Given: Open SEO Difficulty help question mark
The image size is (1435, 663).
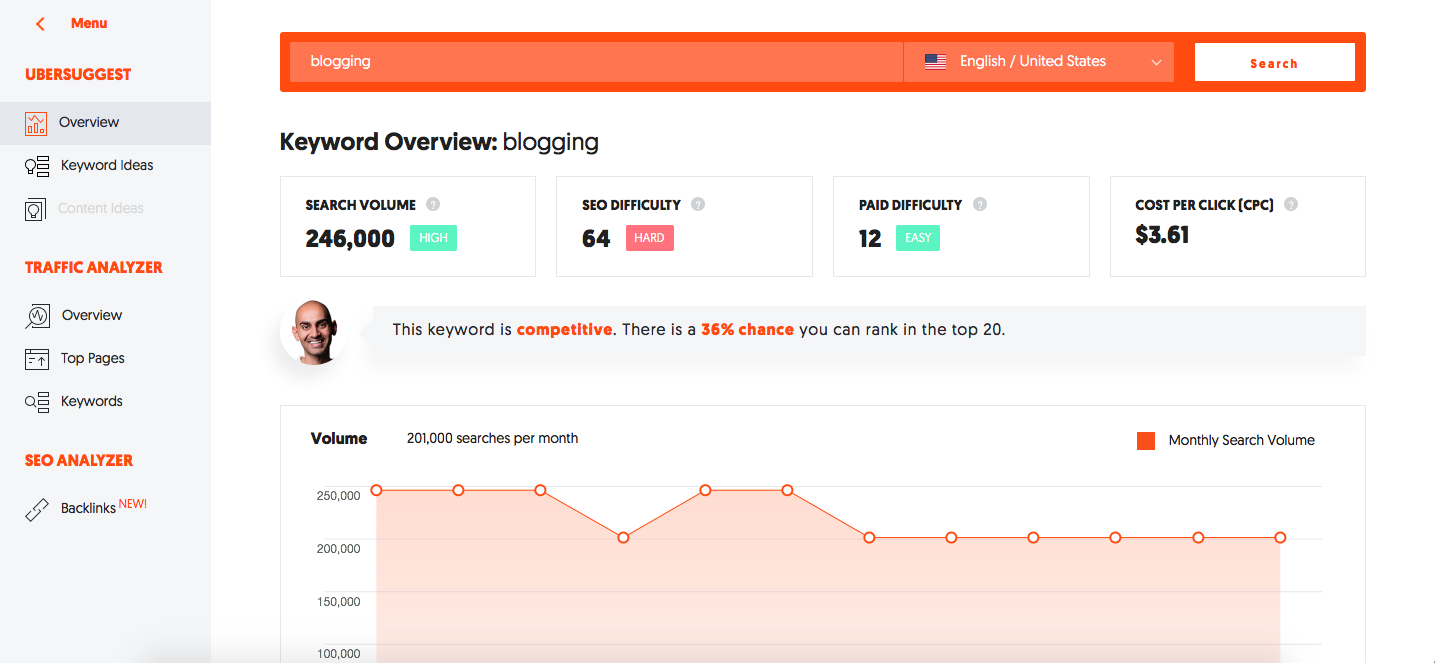Looking at the screenshot, I should tap(698, 204).
